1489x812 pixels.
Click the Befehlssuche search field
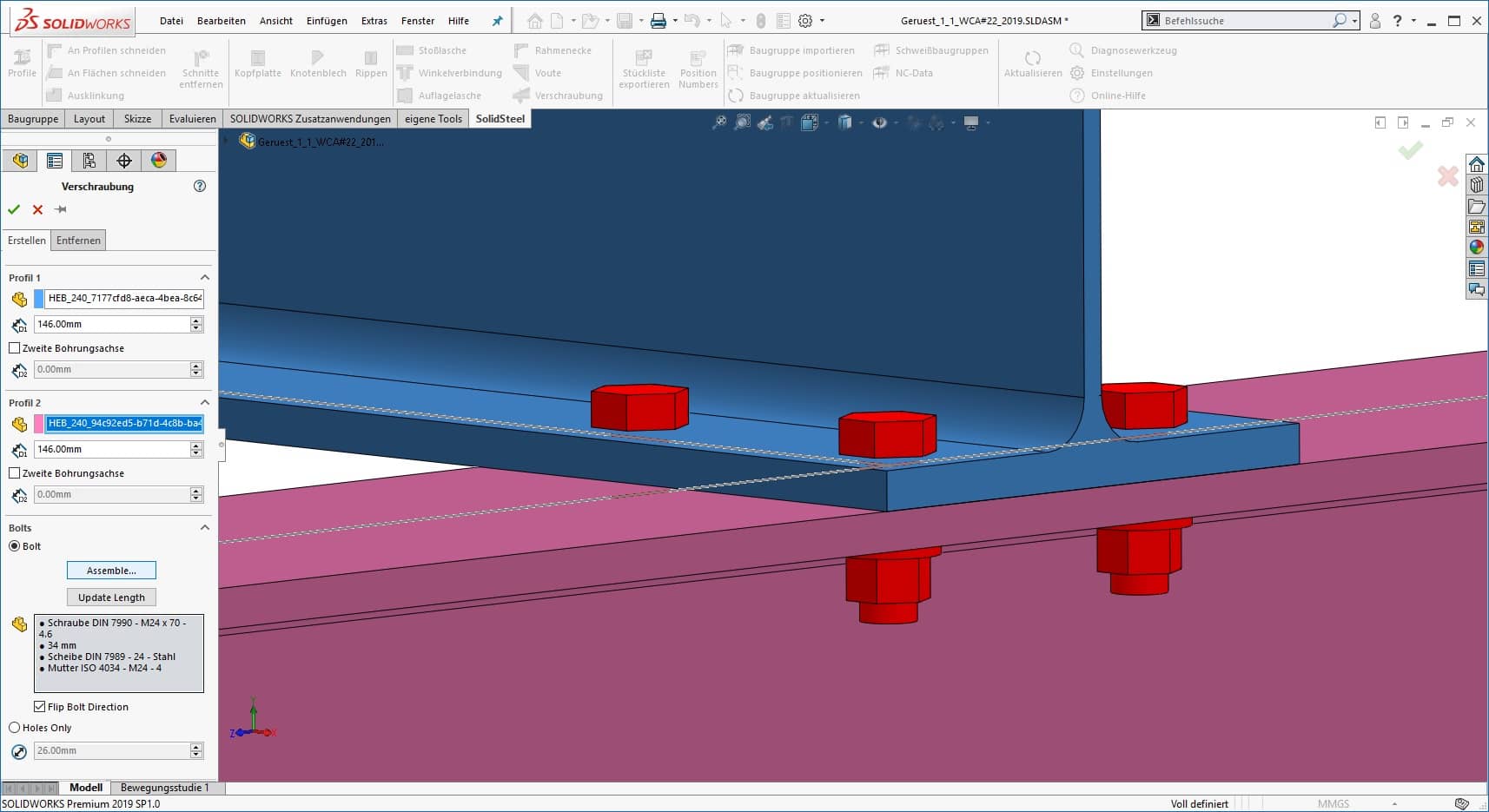[1247, 21]
